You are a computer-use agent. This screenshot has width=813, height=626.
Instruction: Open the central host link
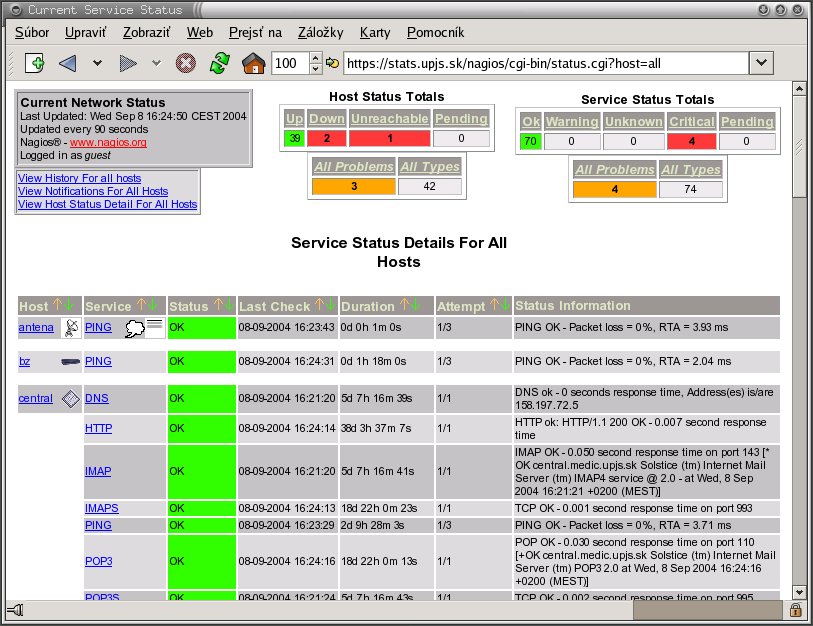[x=35, y=398]
